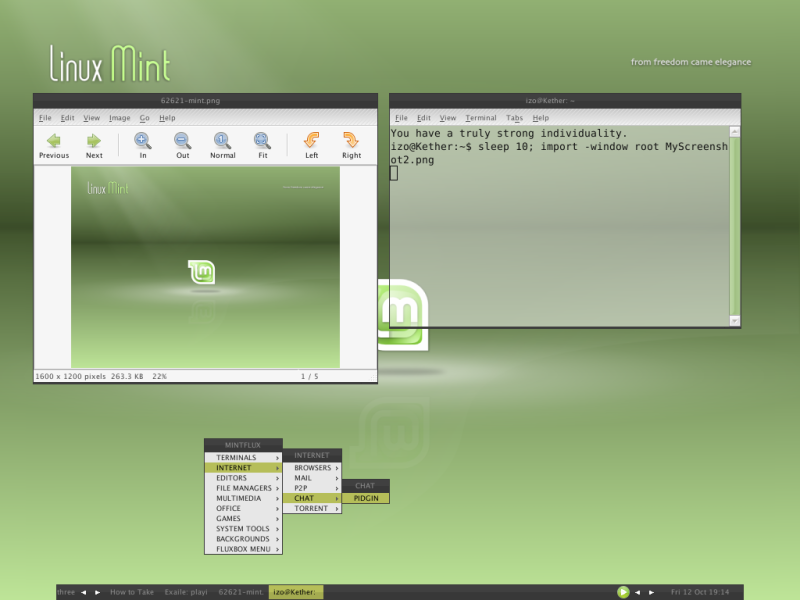Image resolution: width=800 pixels, height=600 pixels.
Task: Switch to 'How to Take' taskbar window
Action: click(132, 592)
